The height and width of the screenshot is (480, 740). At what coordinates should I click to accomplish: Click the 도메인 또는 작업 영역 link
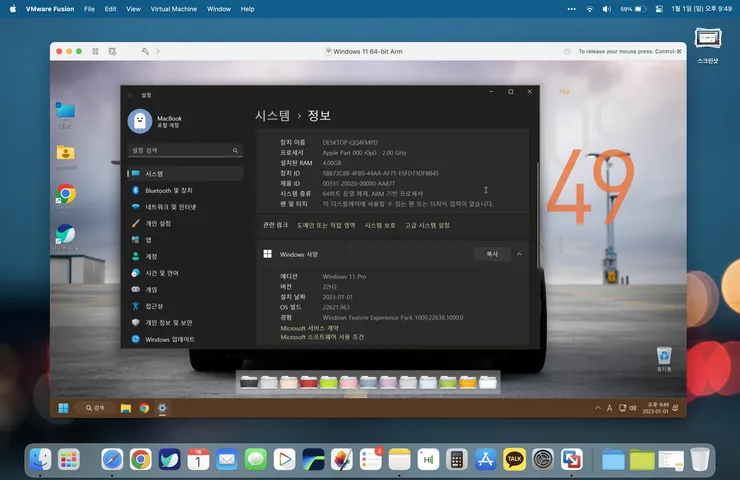tap(326, 225)
